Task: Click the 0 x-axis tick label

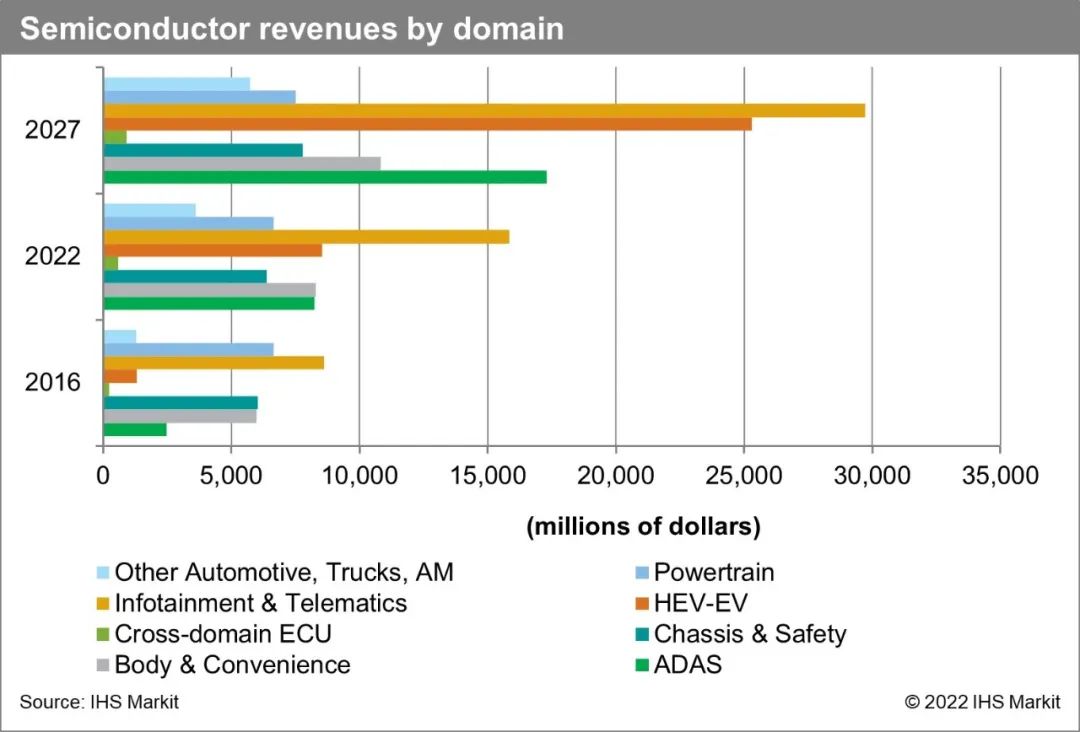Action: (x=103, y=475)
